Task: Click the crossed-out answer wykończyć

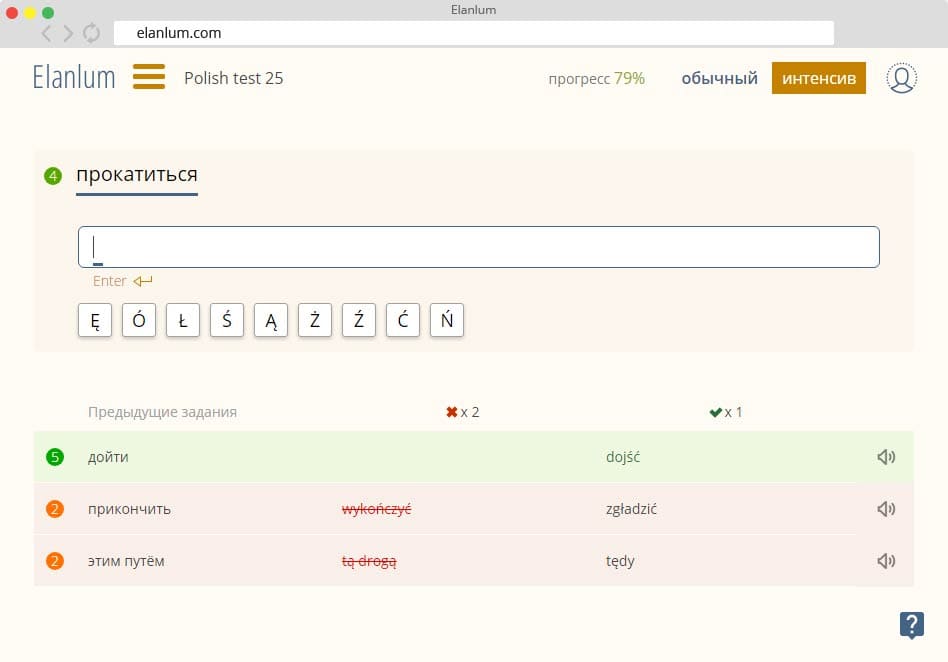Action: pos(377,509)
